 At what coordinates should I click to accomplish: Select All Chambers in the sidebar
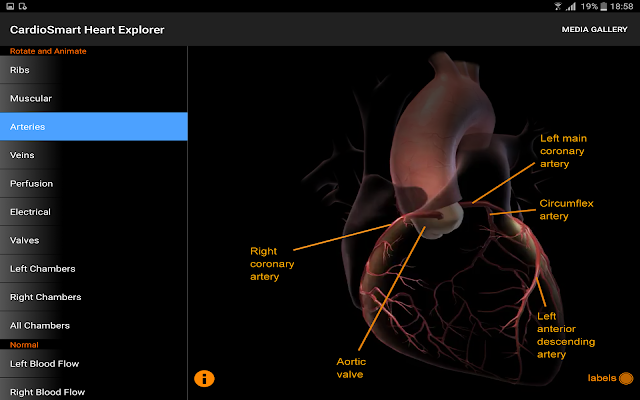(93, 326)
